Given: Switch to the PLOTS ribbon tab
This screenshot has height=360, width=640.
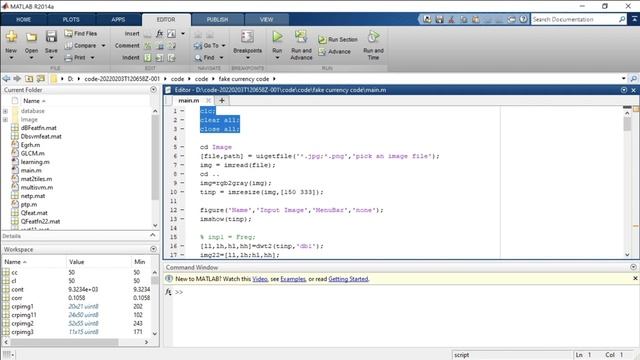Looking at the screenshot, I should 71,19.
